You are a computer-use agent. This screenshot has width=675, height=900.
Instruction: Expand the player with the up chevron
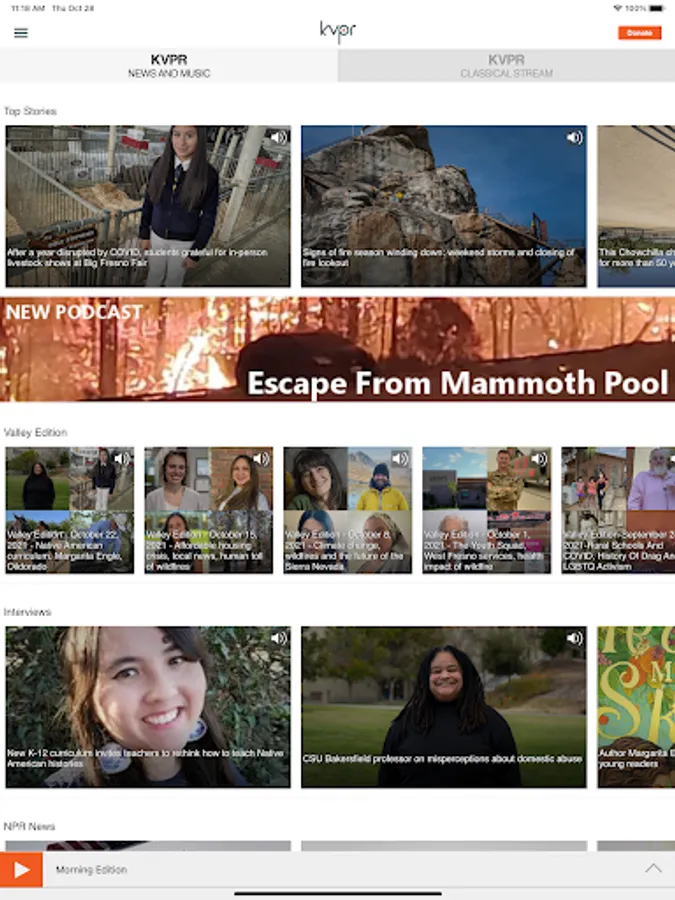[653, 868]
